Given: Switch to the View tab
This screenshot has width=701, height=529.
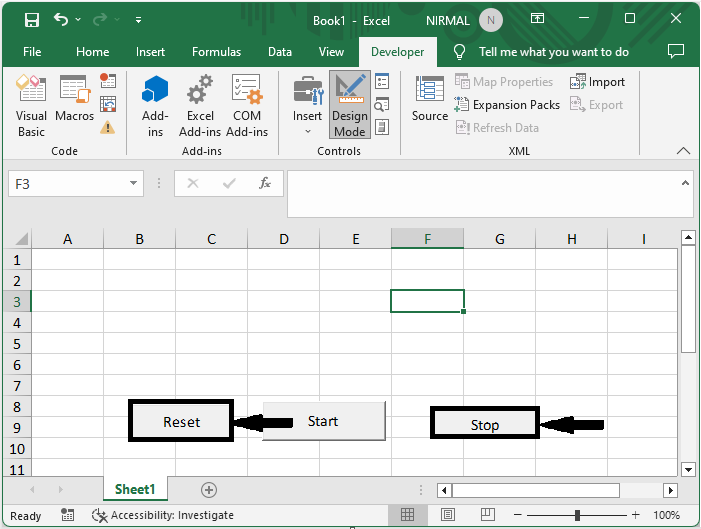Looking at the screenshot, I should (x=331, y=52).
